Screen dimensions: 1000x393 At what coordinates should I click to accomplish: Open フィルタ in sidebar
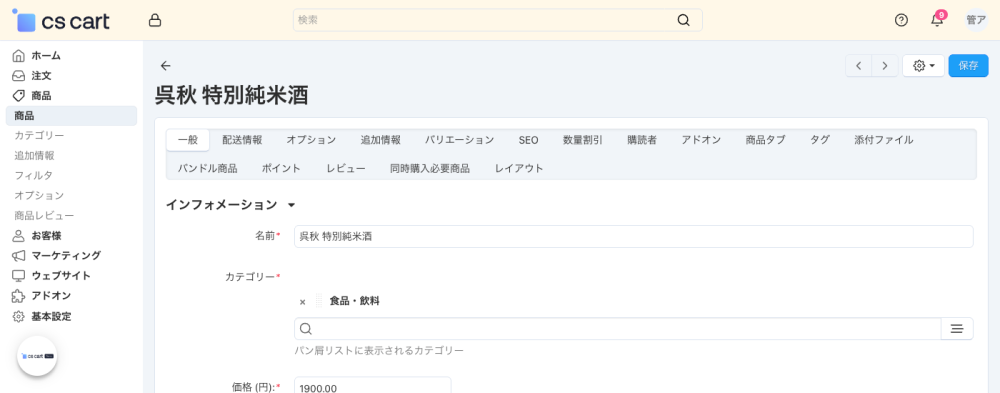(x=34, y=175)
